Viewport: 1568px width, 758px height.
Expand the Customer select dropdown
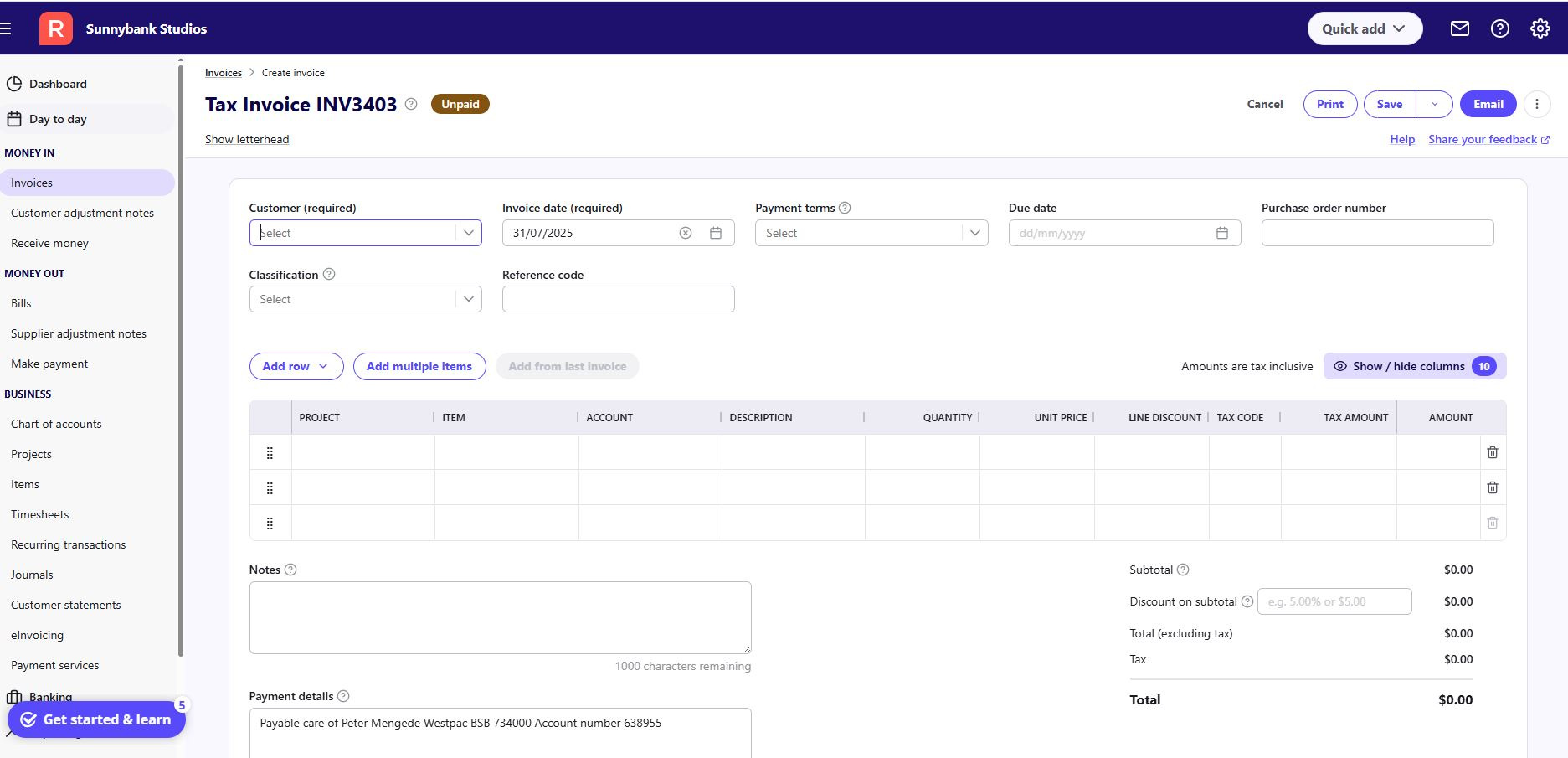pos(469,233)
